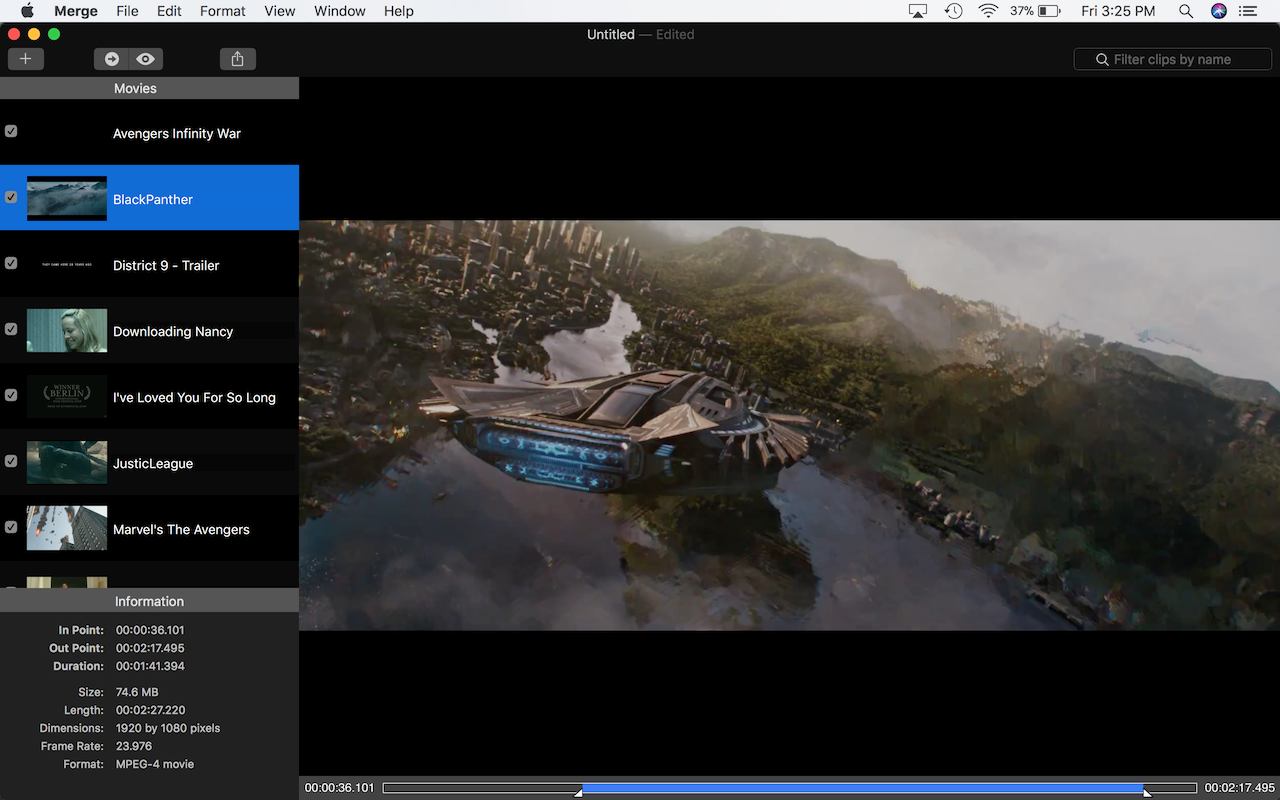Click the timeline out-point marker

tap(1147, 793)
